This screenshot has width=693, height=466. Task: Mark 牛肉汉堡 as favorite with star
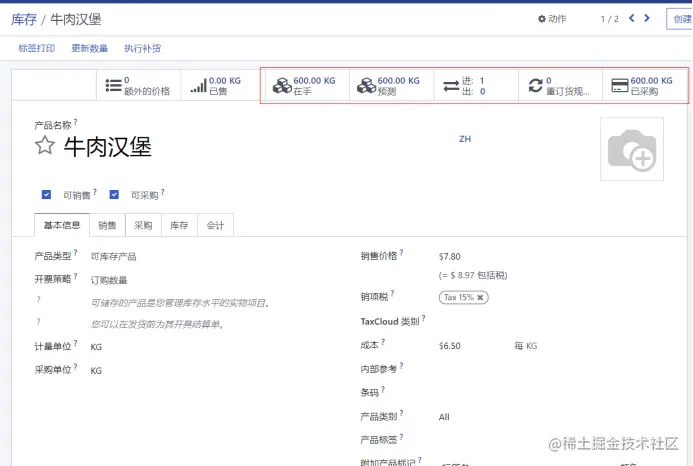pyautogui.click(x=45, y=145)
